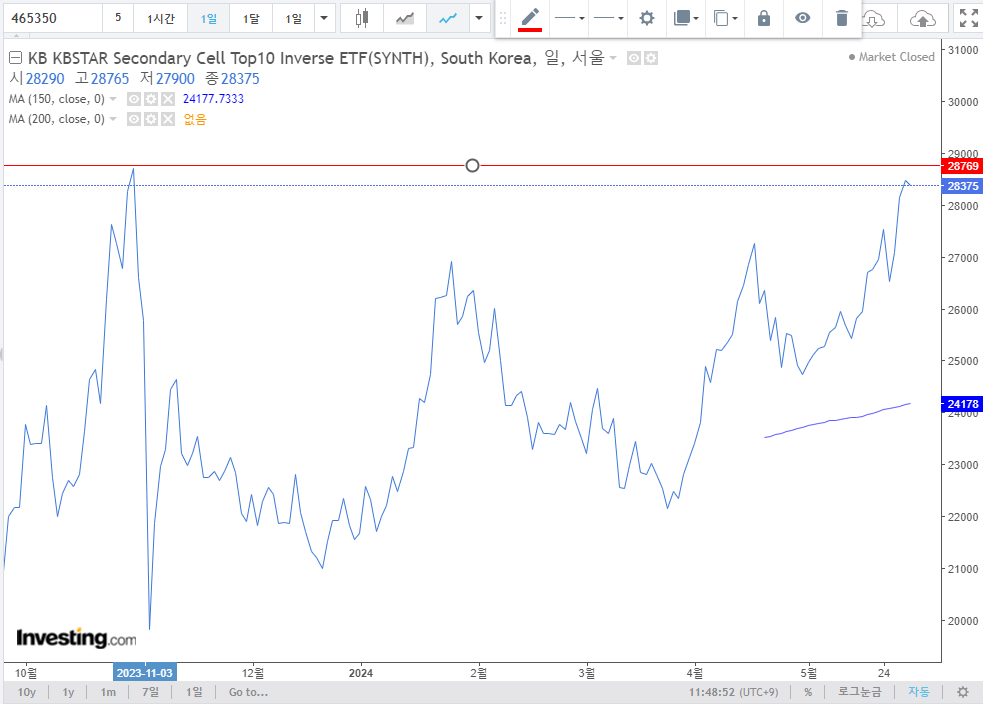Open the visual order layers dropdown
The height and width of the screenshot is (704, 983).
[x=686, y=18]
